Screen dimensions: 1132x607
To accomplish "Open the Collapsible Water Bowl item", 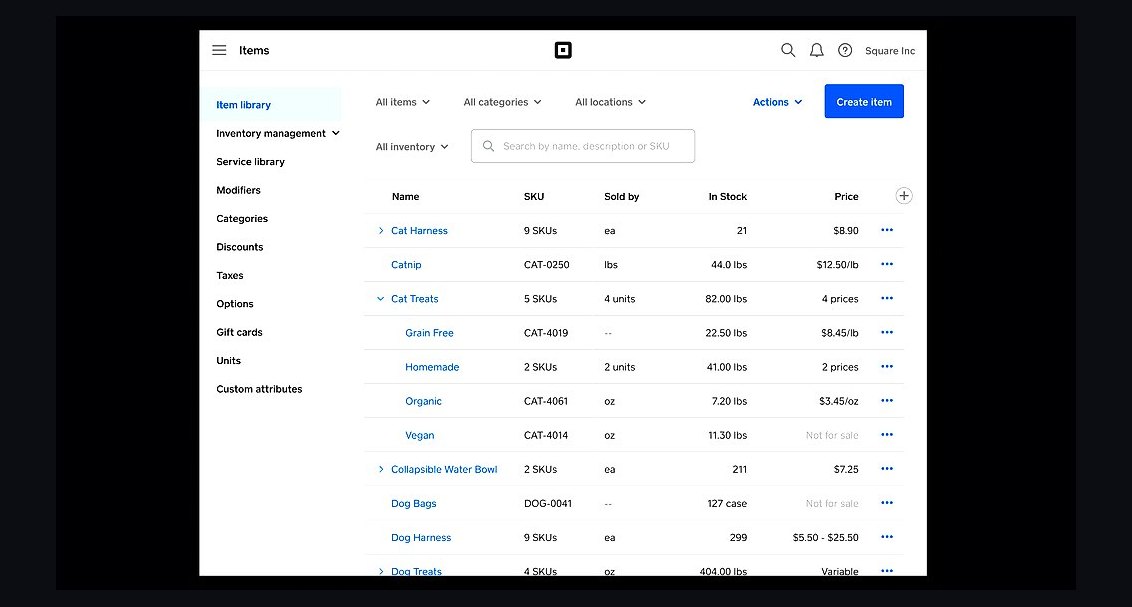I will tap(444, 469).
